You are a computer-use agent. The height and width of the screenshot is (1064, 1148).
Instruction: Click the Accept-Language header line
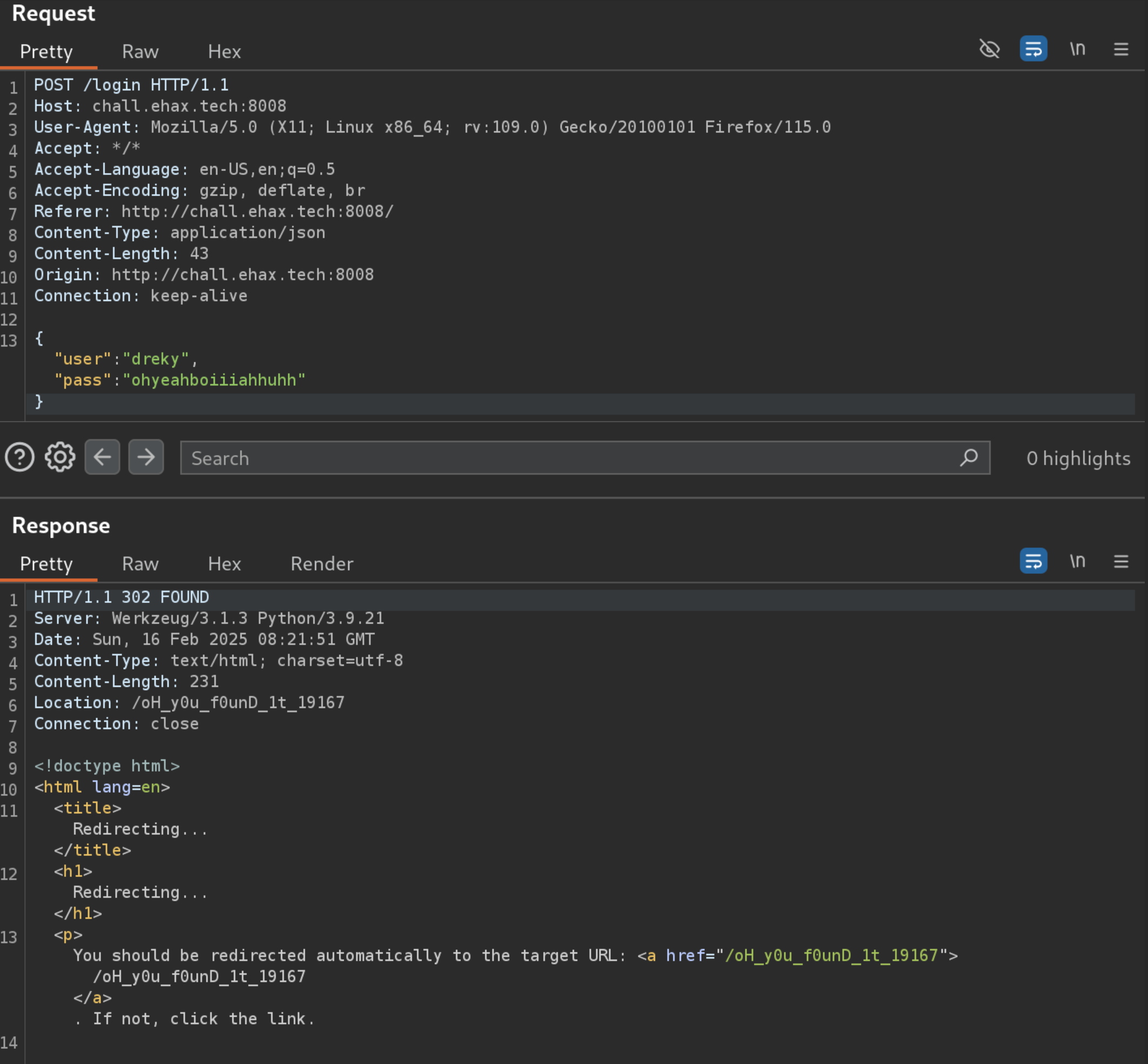tap(184, 170)
